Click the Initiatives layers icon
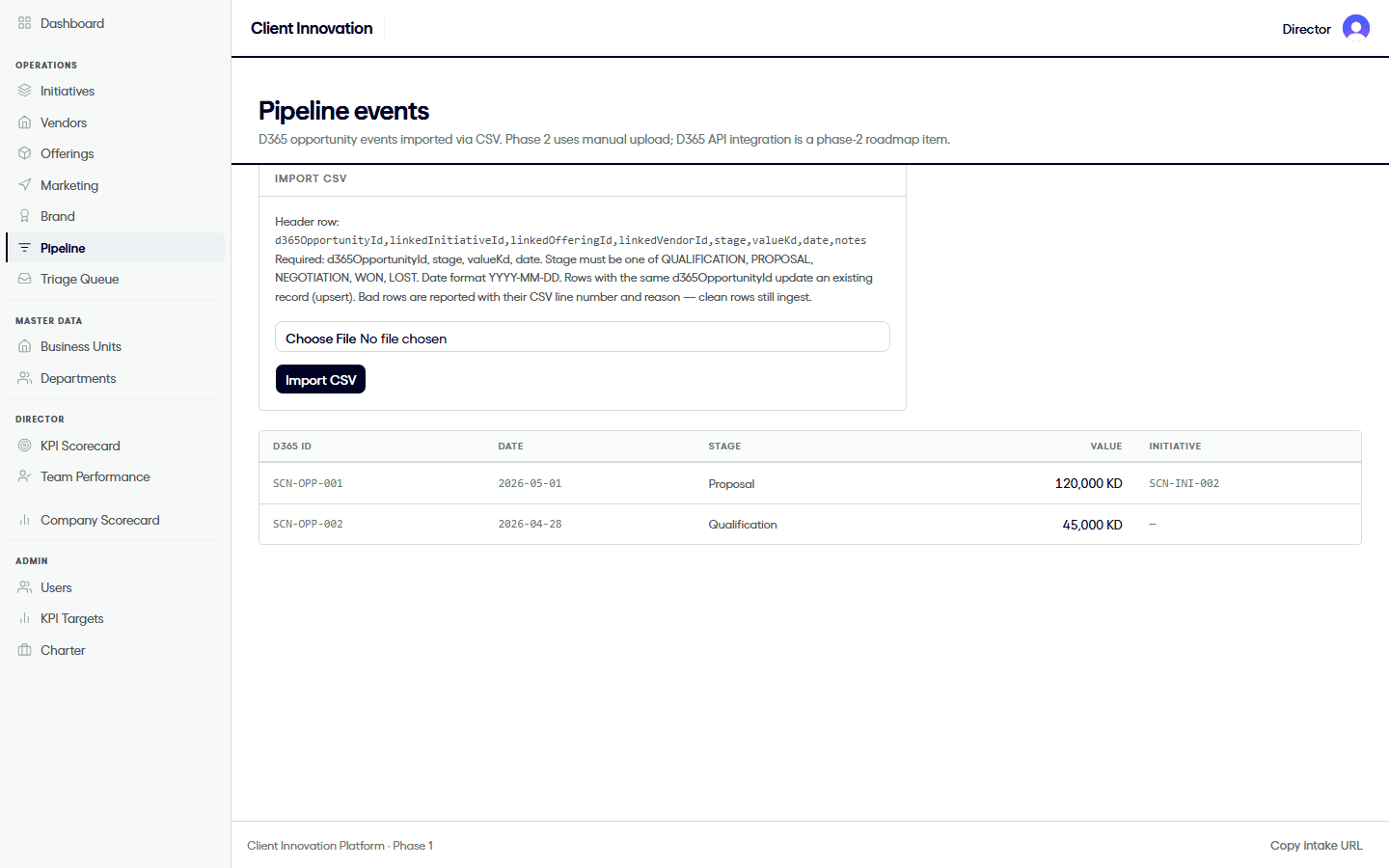The height and width of the screenshot is (868, 1389). pos(24,91)
